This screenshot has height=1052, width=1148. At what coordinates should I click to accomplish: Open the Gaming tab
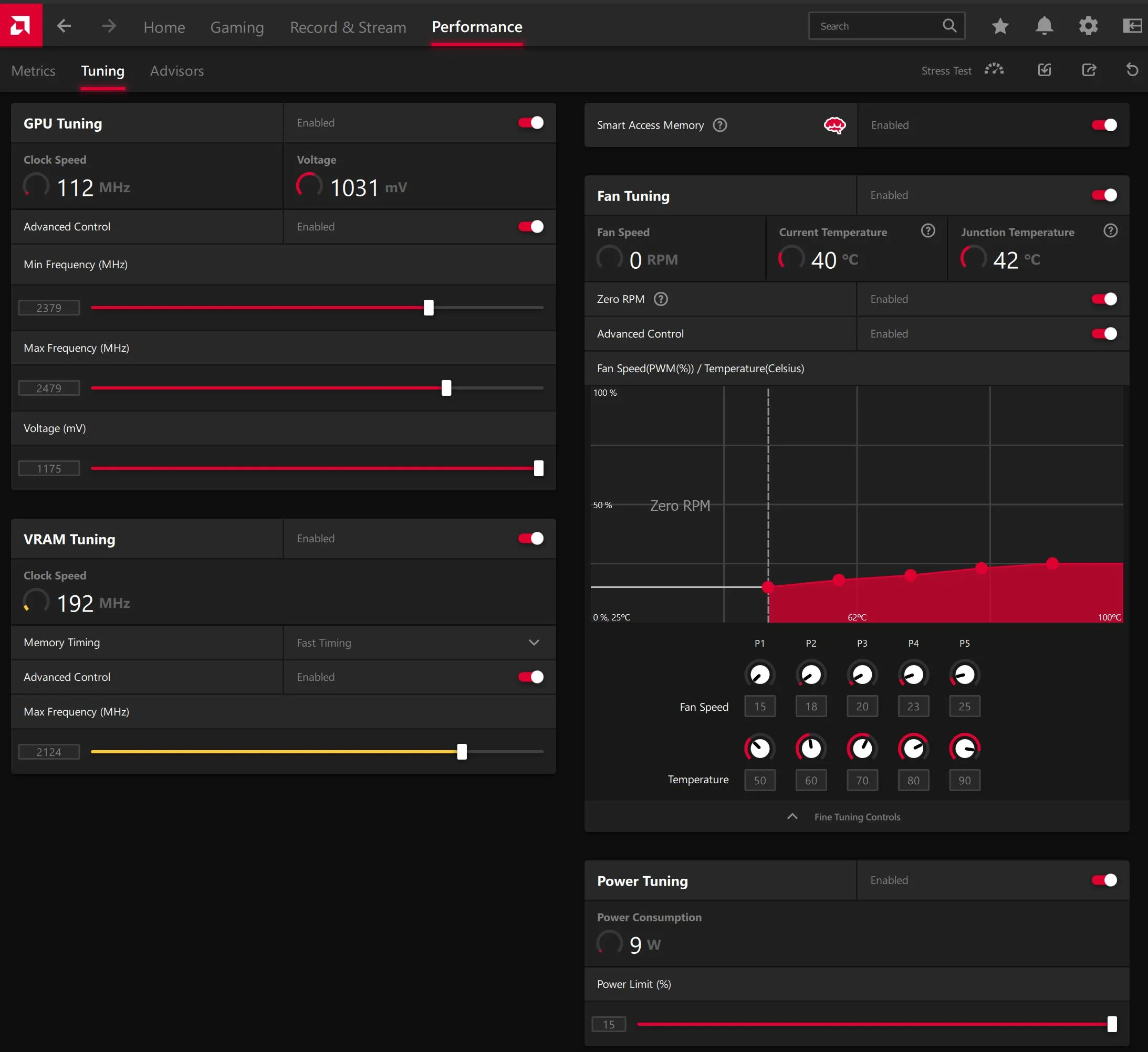click(237, 27)
